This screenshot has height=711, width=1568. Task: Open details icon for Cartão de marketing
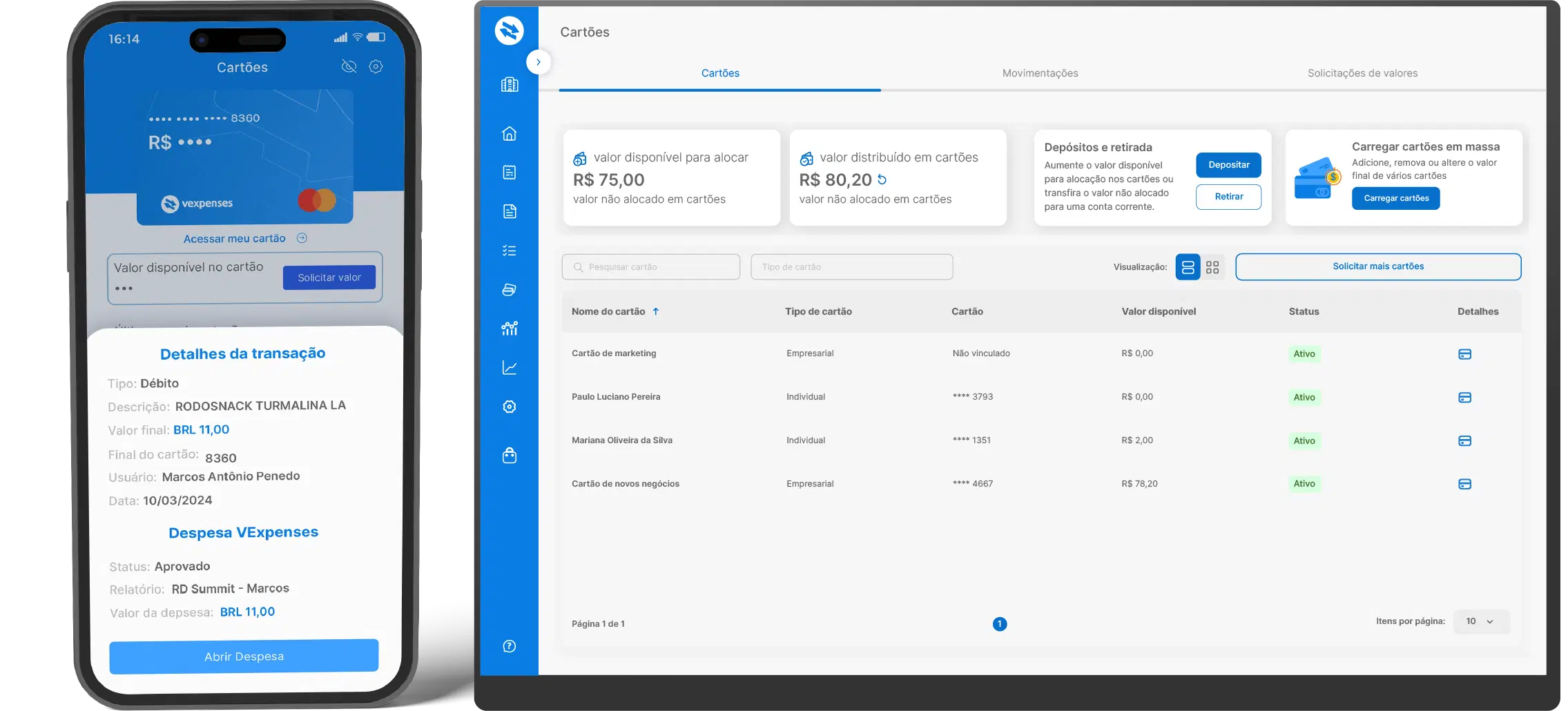pos(1464,354)
